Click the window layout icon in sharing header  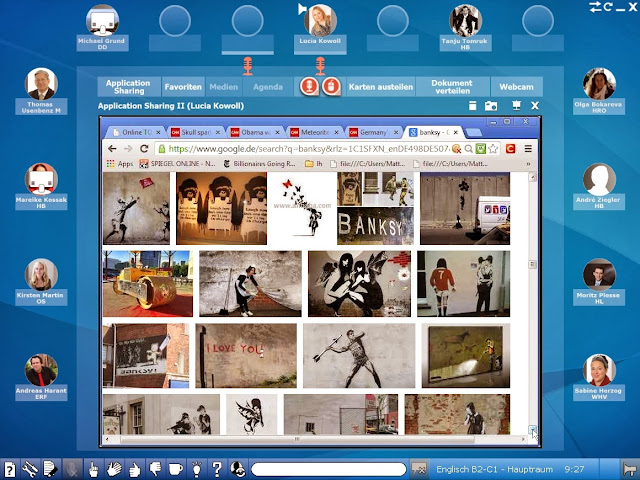coord(472,106)
